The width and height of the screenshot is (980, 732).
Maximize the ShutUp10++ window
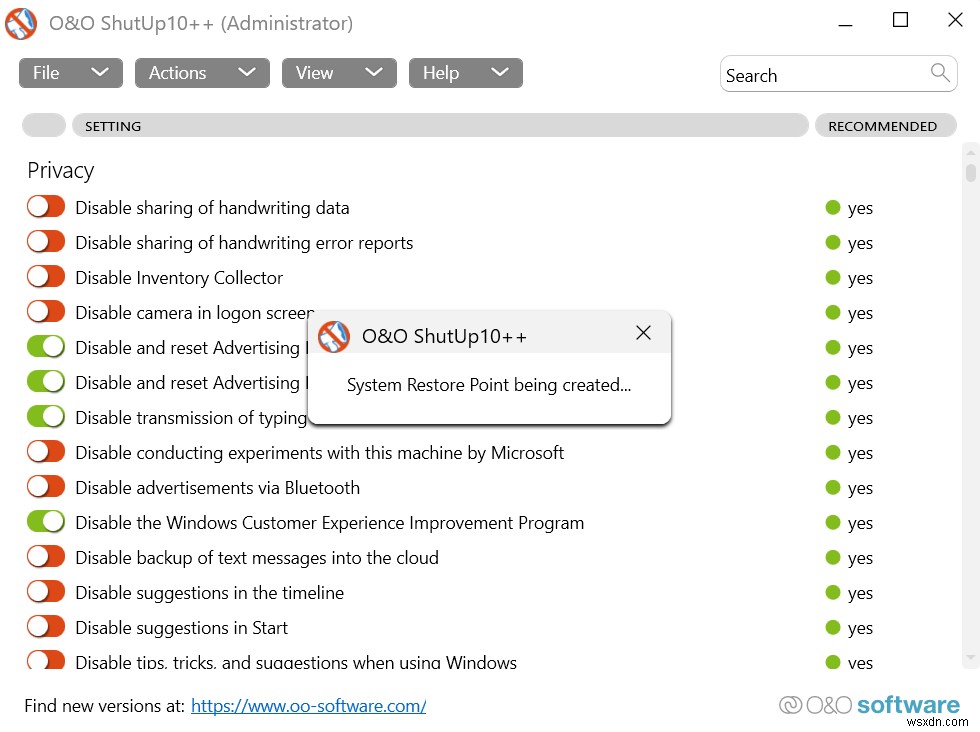pos(900,20)
